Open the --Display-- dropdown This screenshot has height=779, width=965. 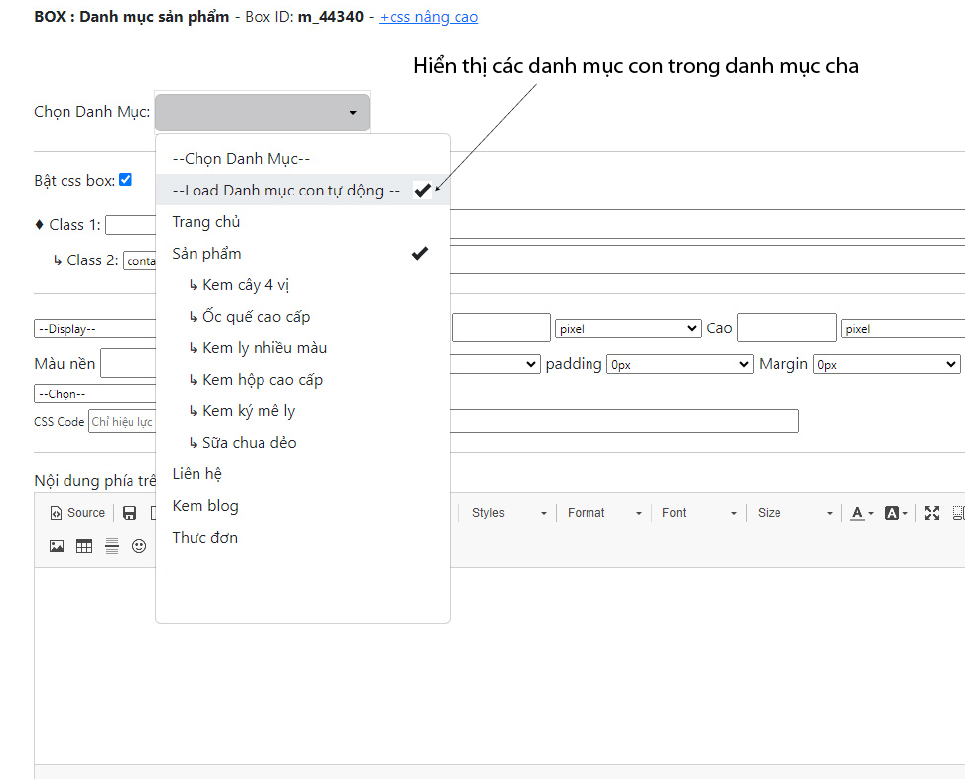click(95, 329)
